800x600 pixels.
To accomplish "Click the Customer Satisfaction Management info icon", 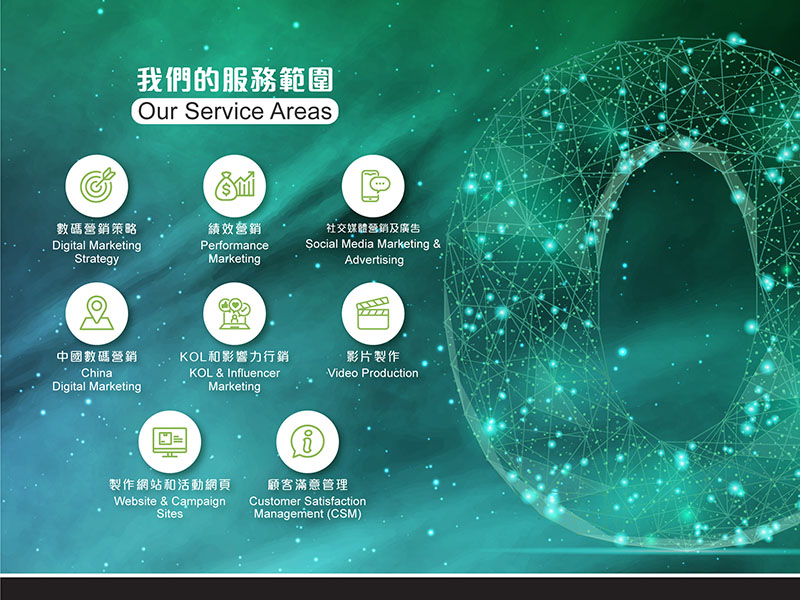I will point(307,441).
